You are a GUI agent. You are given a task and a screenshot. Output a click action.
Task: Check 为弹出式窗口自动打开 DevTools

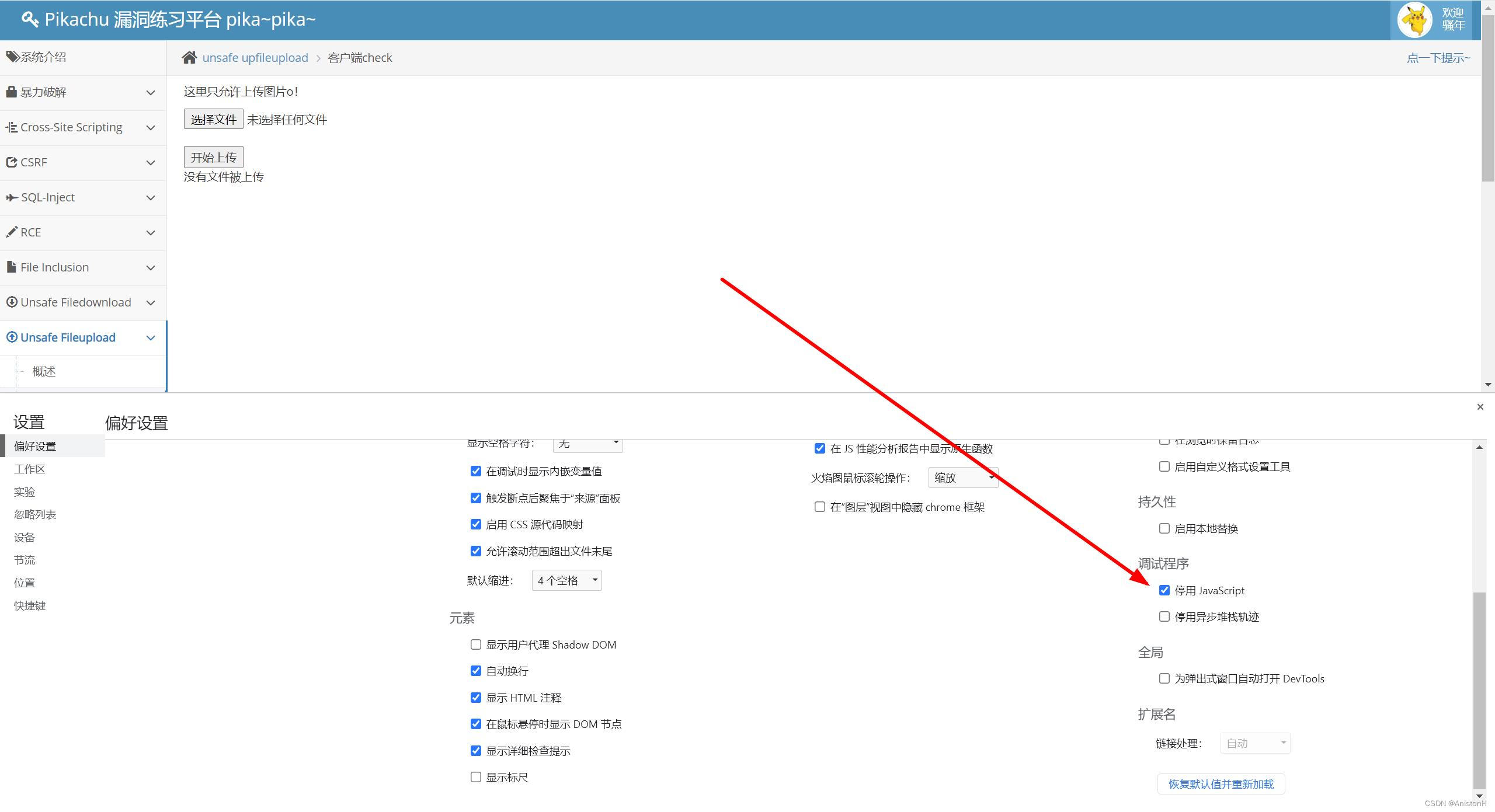pos(1164,678)
